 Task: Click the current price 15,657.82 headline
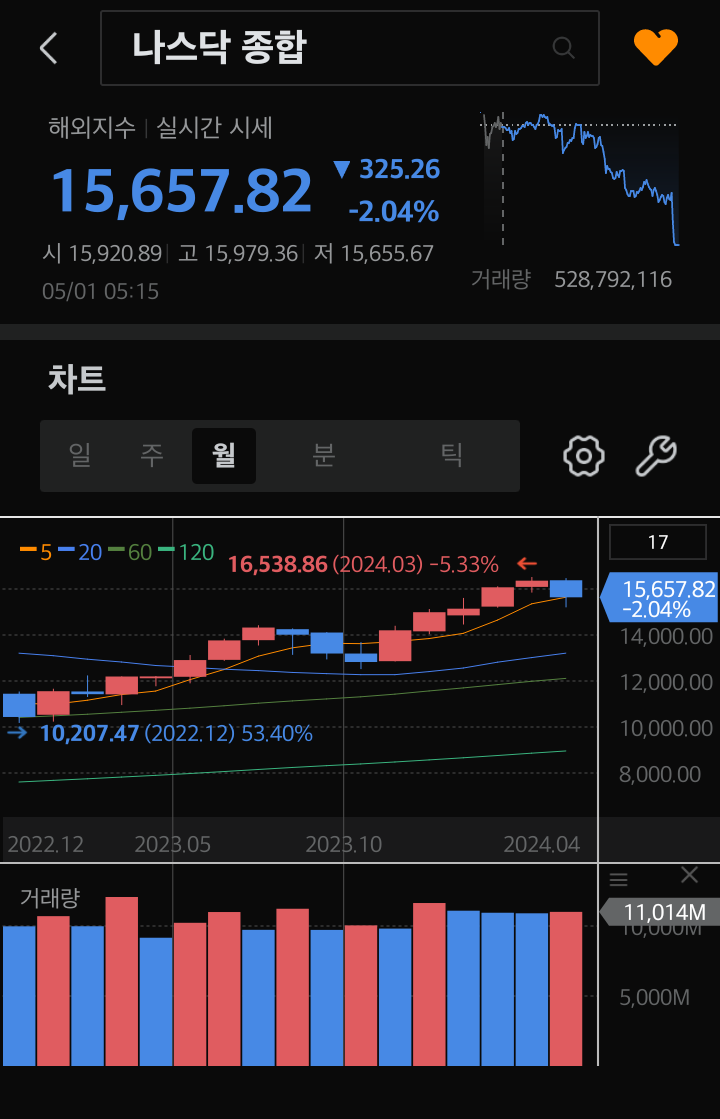click(x=181, y=191)
